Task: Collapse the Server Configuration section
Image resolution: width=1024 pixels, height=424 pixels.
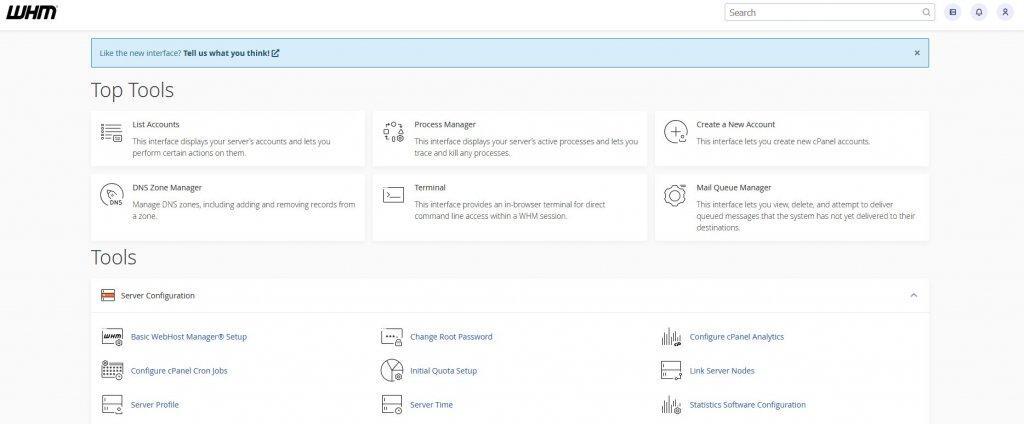Action: click(x=914, y=295)
